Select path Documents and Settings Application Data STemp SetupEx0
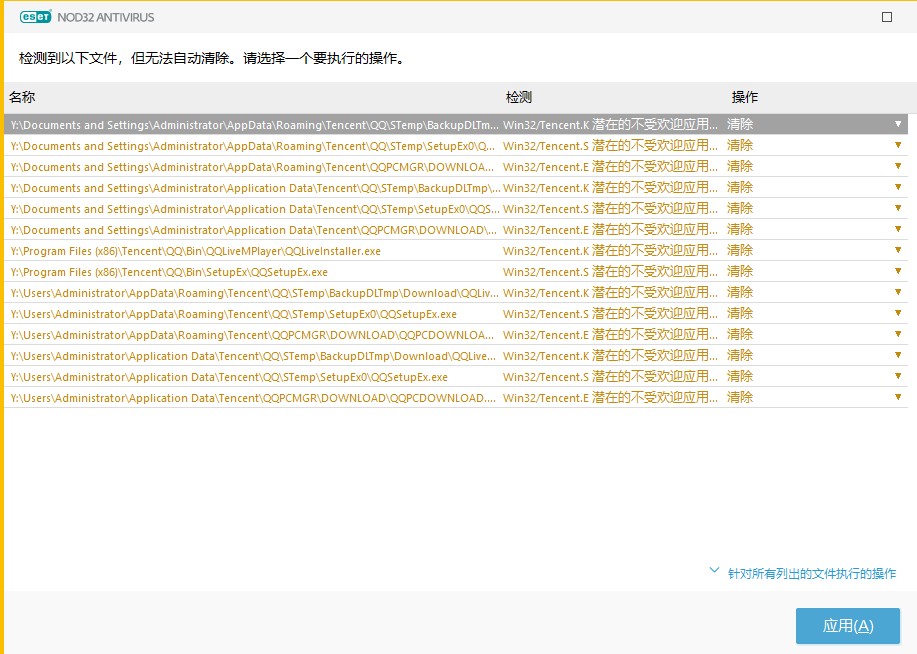This screenshot has height=654, width=917. point(255,209)
